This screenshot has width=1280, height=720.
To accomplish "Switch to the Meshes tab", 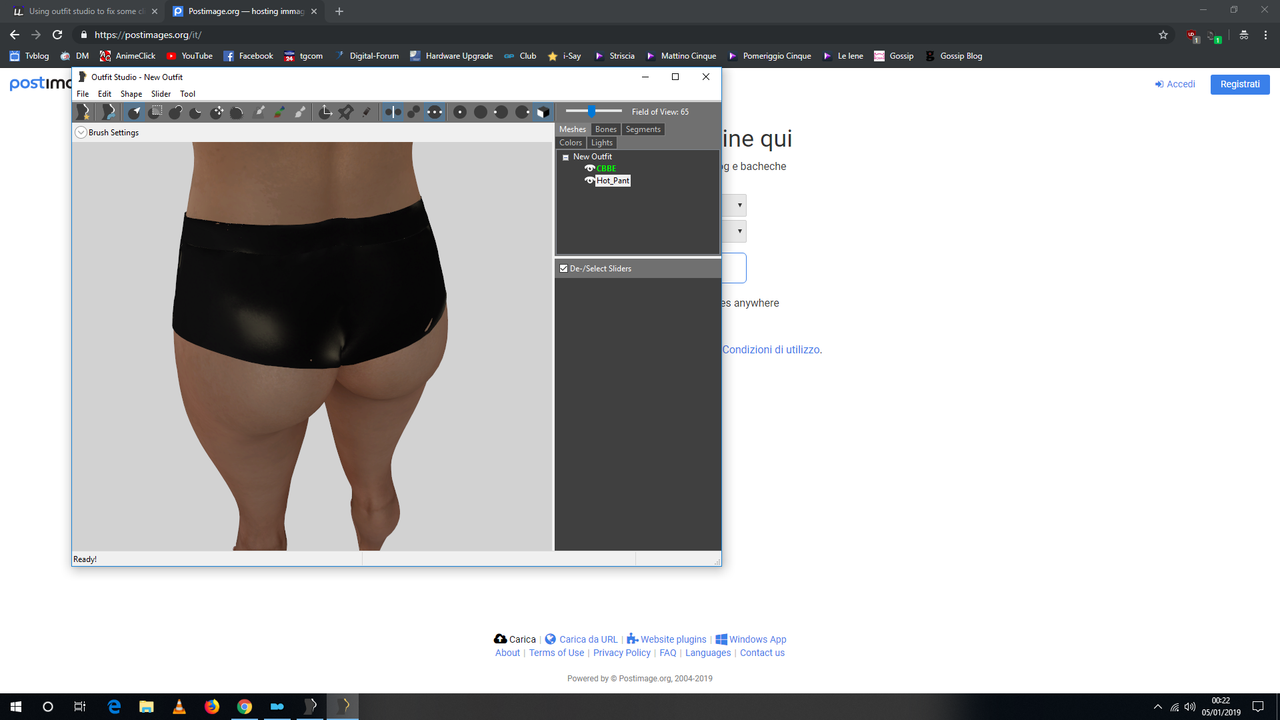I will pos(573,129).
